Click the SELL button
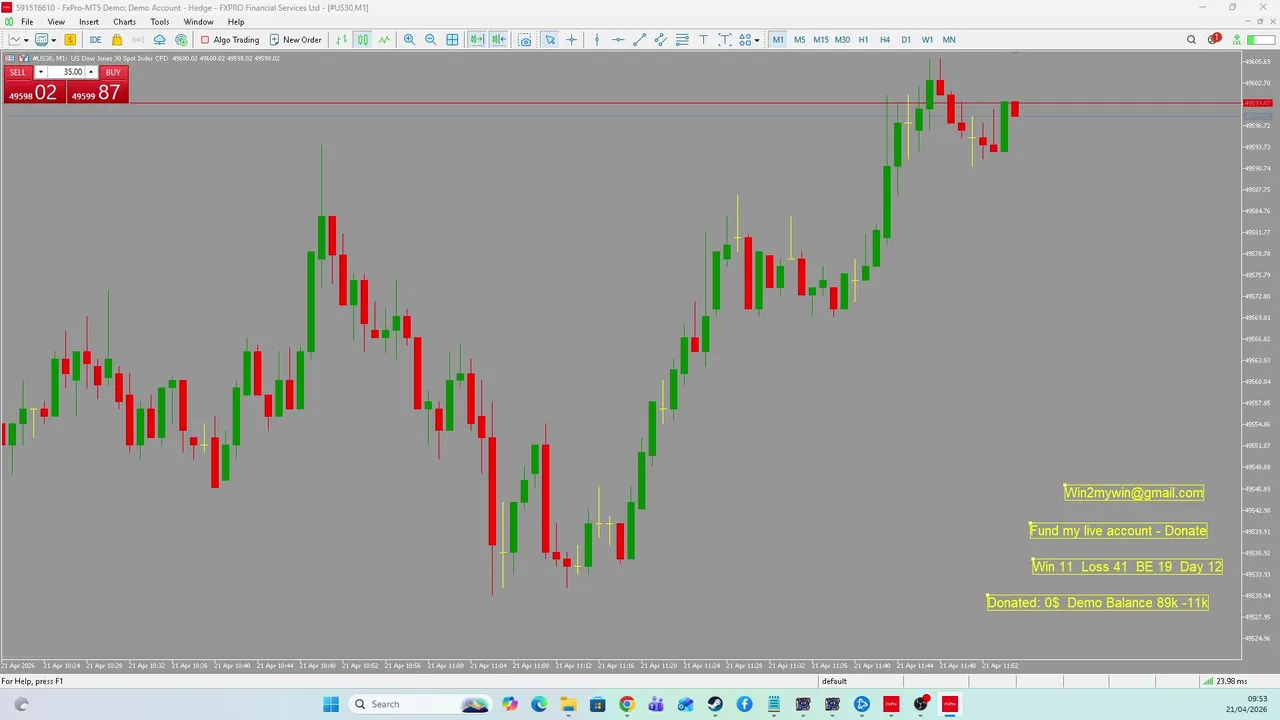This screenshot has width=1280, height=720. click(x=18, y=72)
